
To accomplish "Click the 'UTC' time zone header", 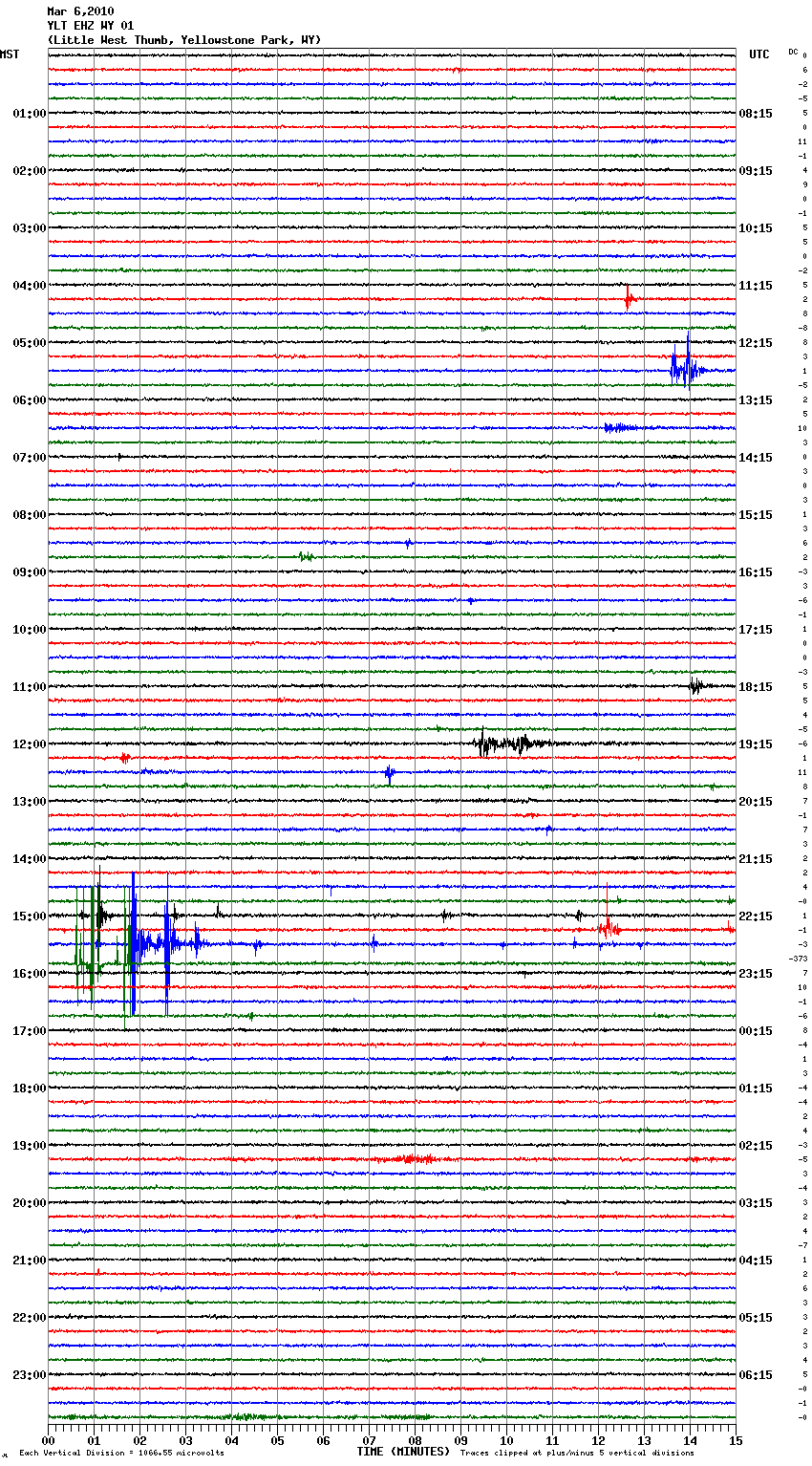I will (759, 54).
